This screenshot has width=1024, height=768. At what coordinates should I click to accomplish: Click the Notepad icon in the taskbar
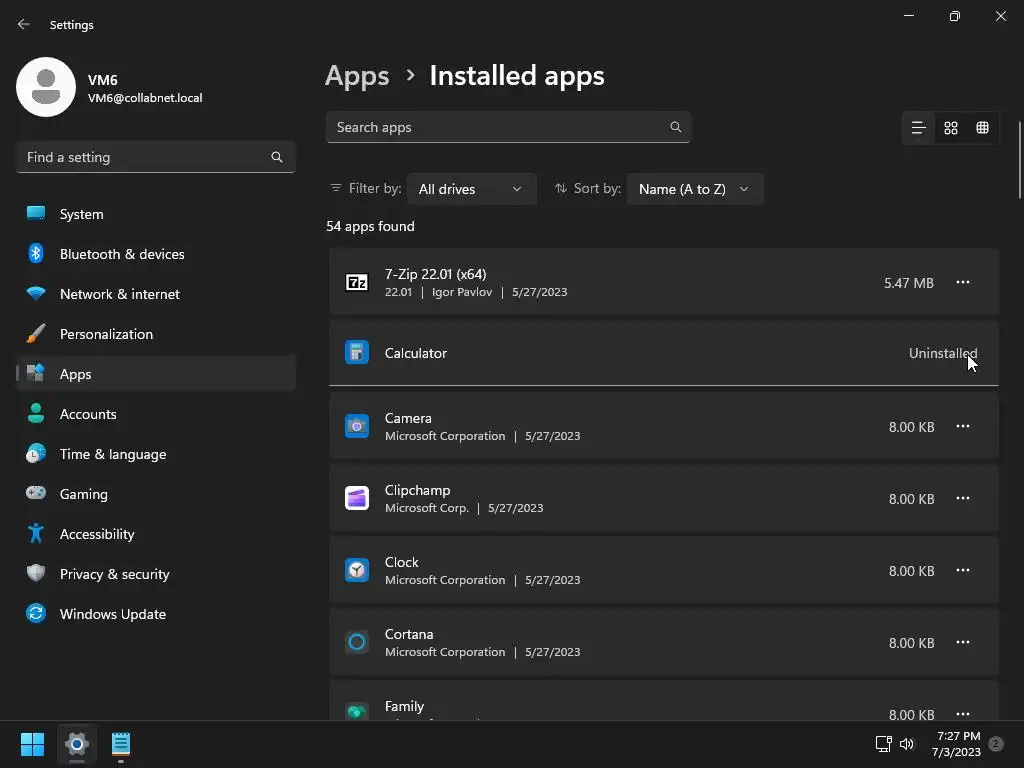pyautogui.click(x=121, y=744)
